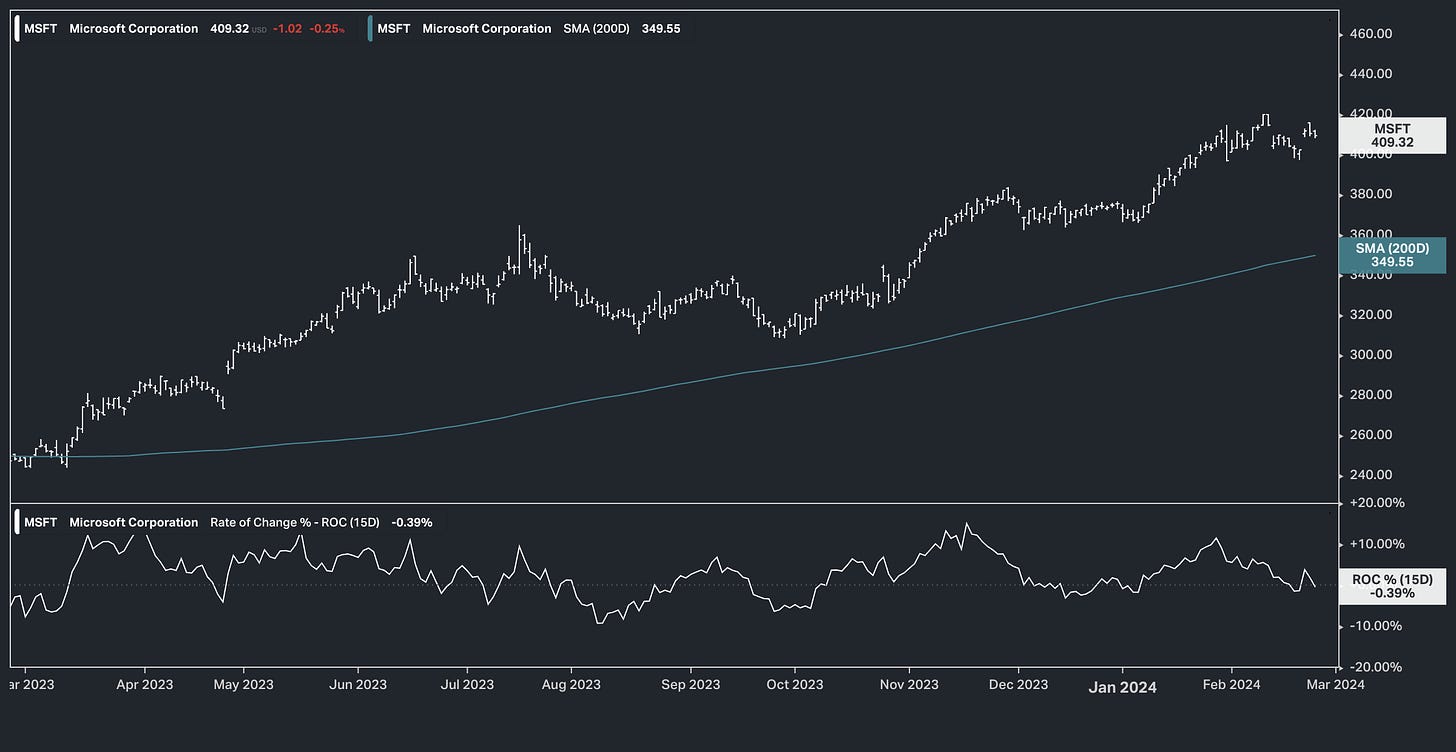
Task: Click the Mar 2024 date label
Action: [x=1335, y=685]
